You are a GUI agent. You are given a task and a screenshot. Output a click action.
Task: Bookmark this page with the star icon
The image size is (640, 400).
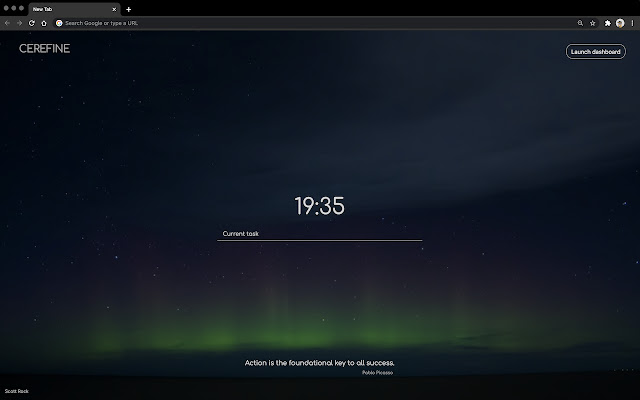[x=593, y=22]
